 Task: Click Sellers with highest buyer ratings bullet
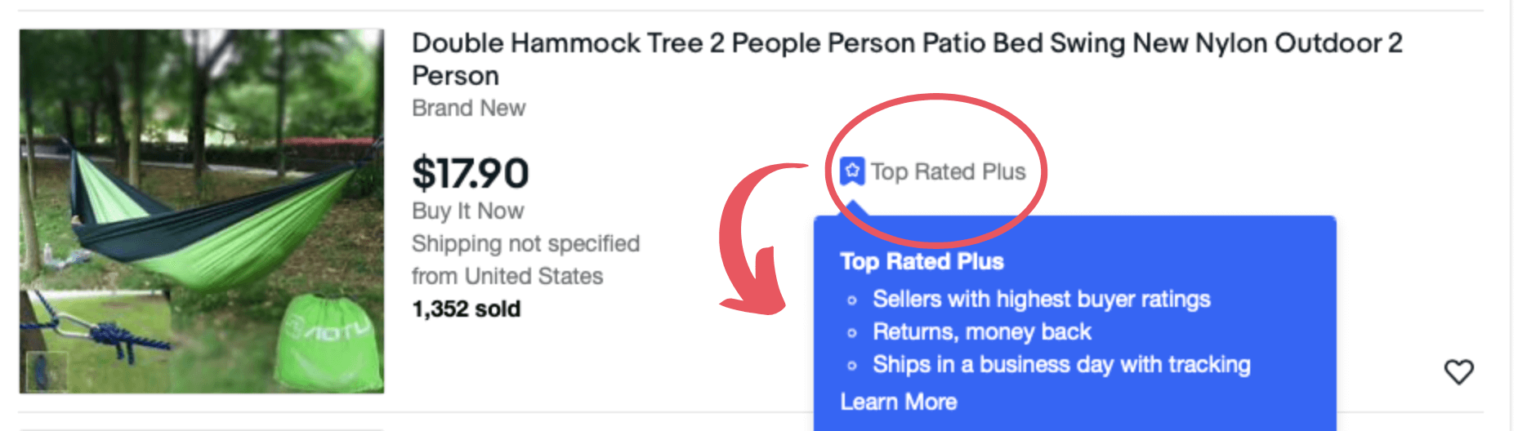click(x=1041, y=299)
